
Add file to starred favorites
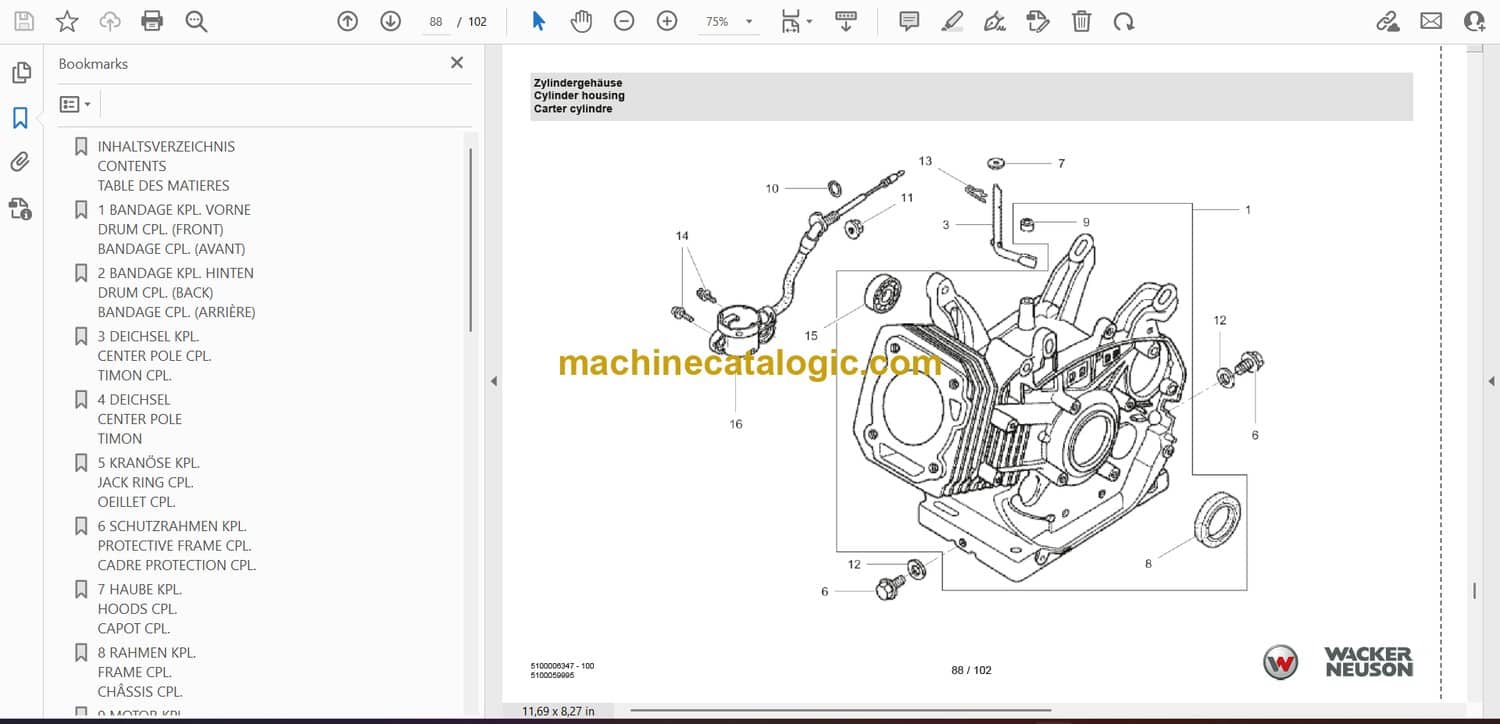pos(67,21)
